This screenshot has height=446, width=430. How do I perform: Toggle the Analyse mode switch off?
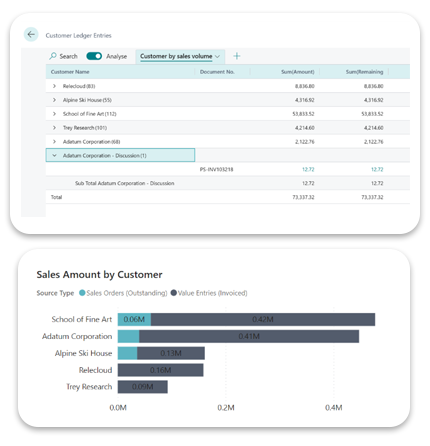point(94,56)
